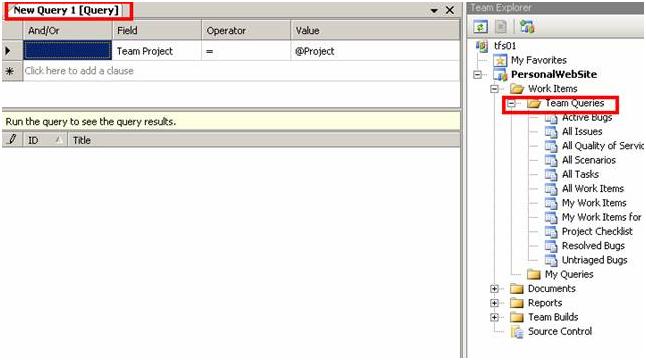Click the All Tasks query icon

(x=551, y=175)
